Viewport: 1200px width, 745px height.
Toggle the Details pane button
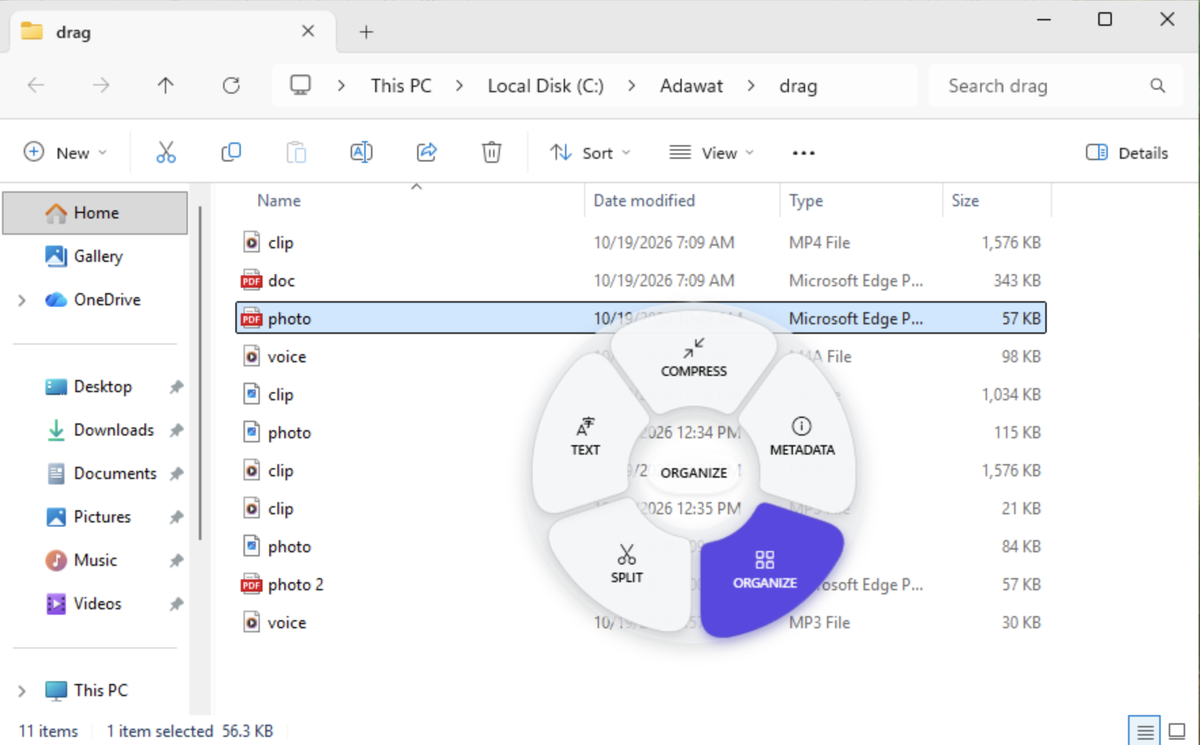click(1128, 152)
